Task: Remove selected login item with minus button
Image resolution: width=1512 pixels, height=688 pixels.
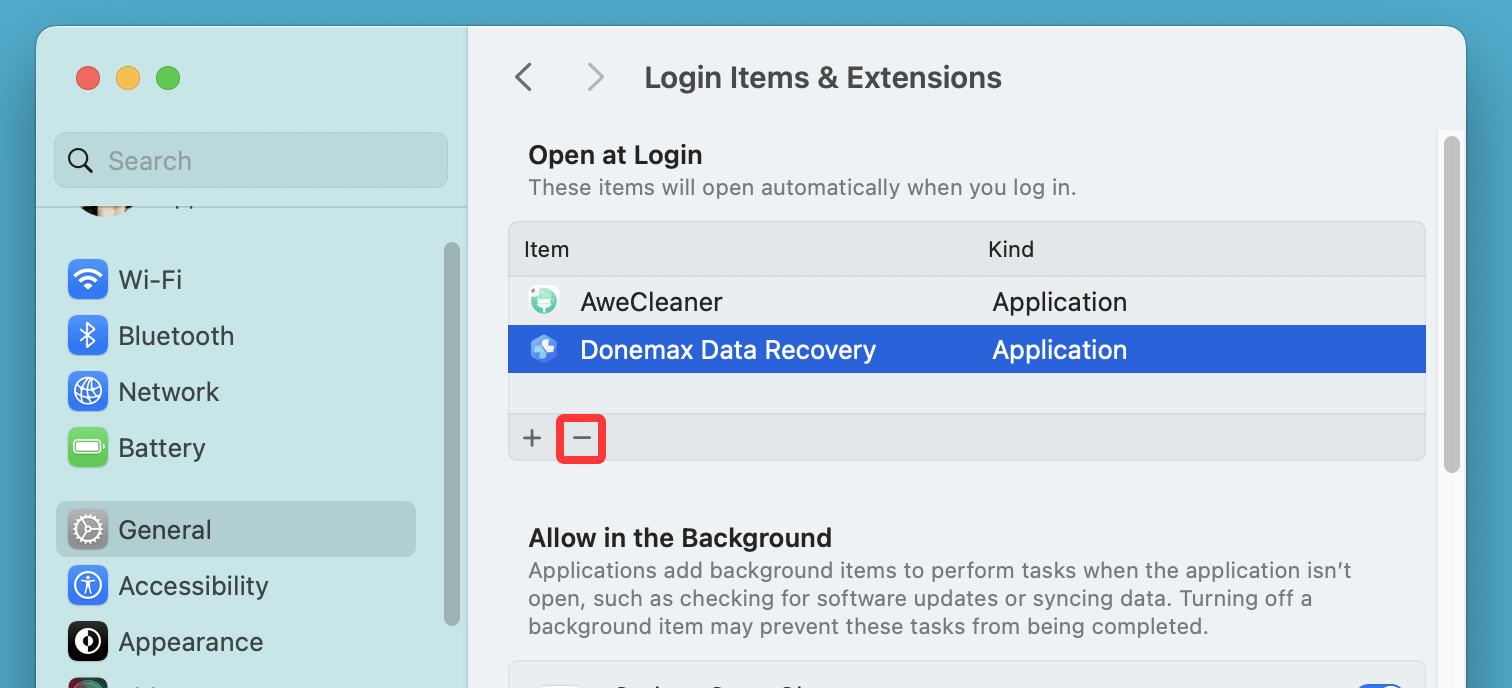Action: 581,438
